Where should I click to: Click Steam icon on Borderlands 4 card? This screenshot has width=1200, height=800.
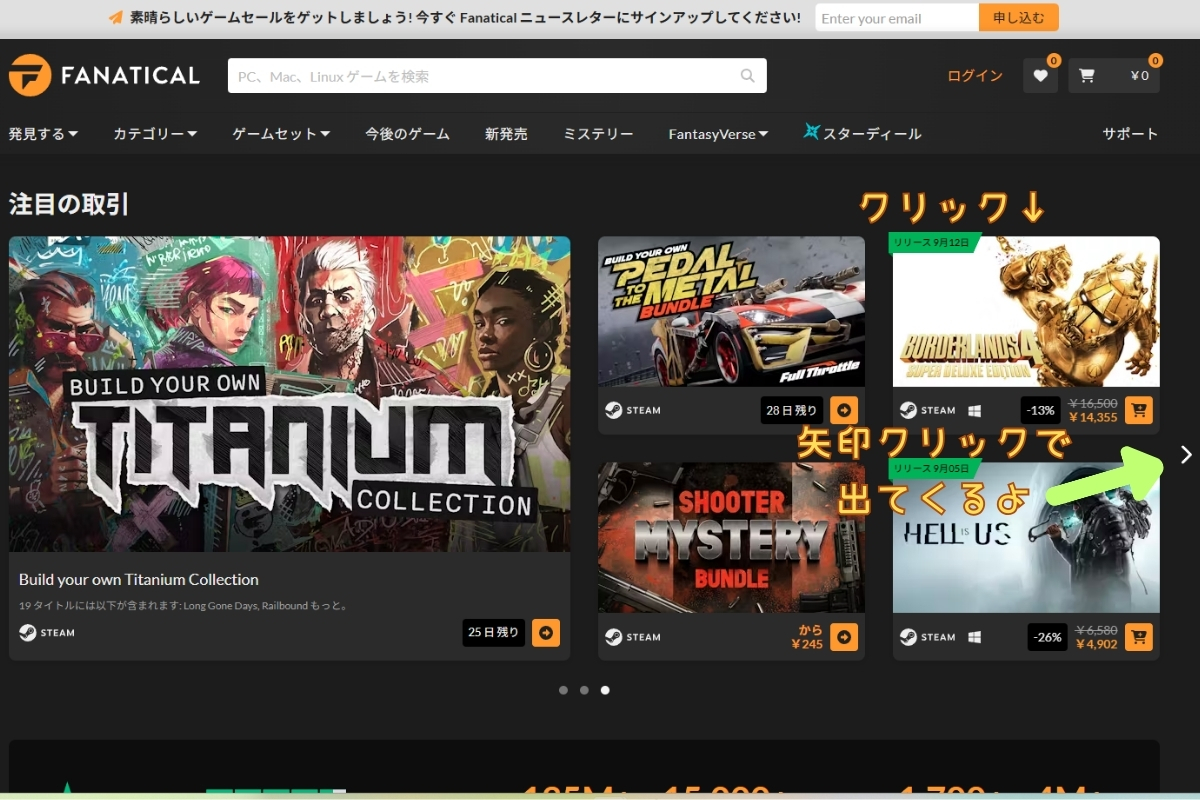tap(908, 410)
